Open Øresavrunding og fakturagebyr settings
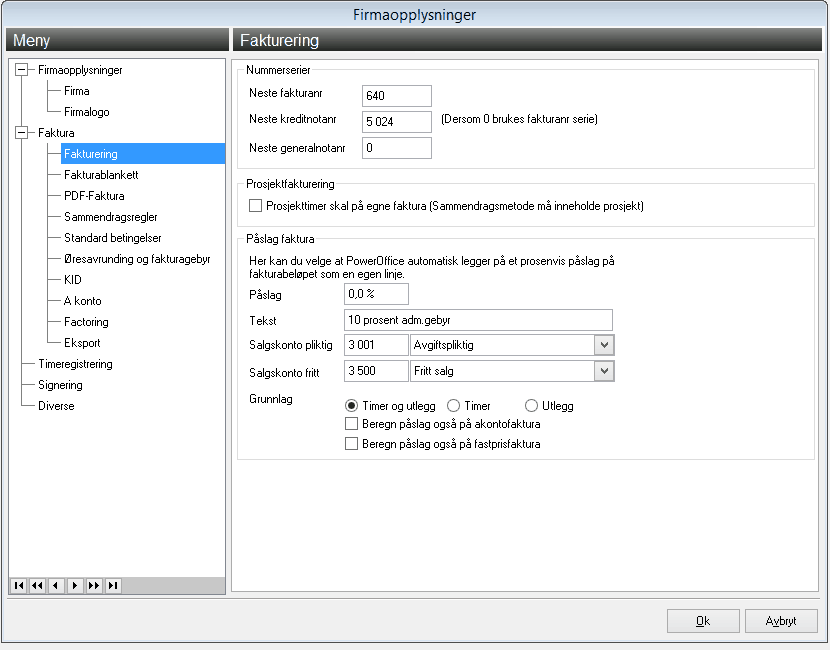This screenshot has height=650, width=830. [x=137, y=259]
